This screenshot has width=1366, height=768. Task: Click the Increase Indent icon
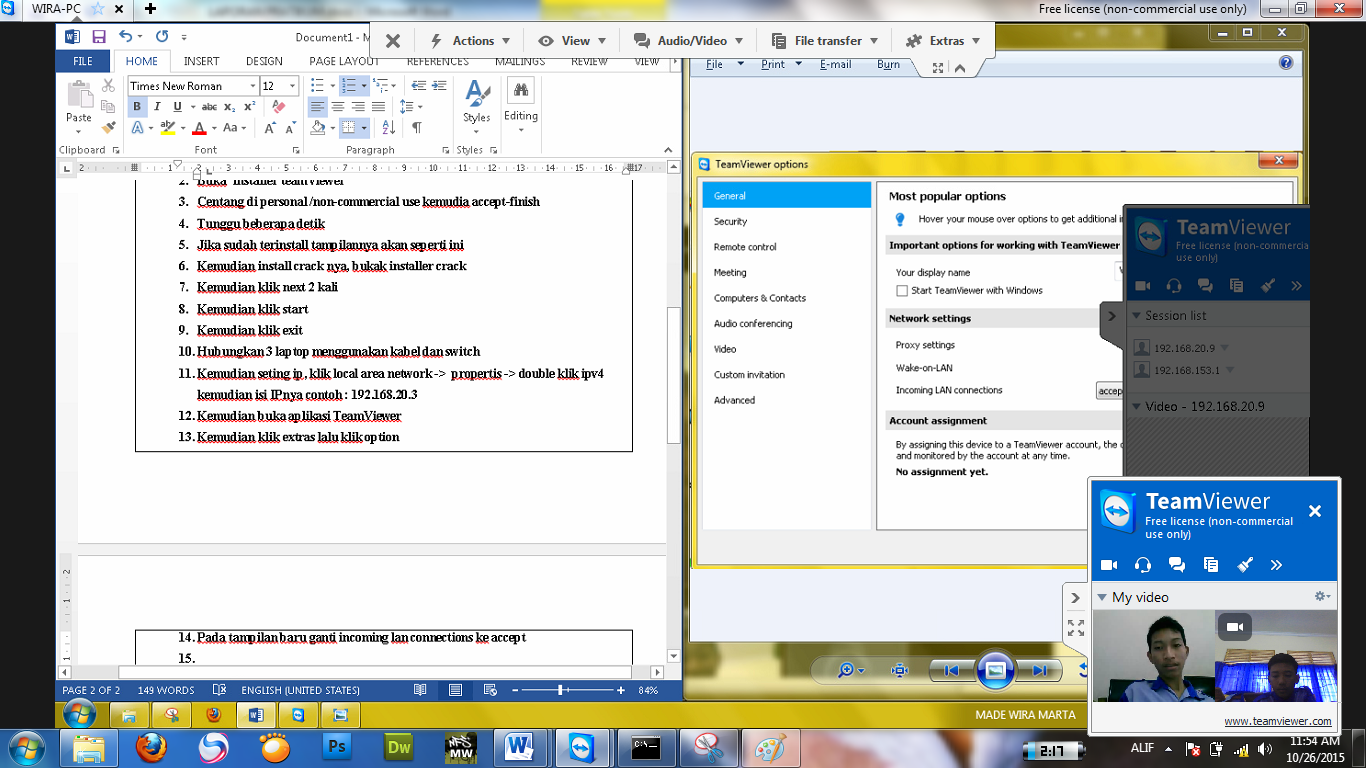440,86
